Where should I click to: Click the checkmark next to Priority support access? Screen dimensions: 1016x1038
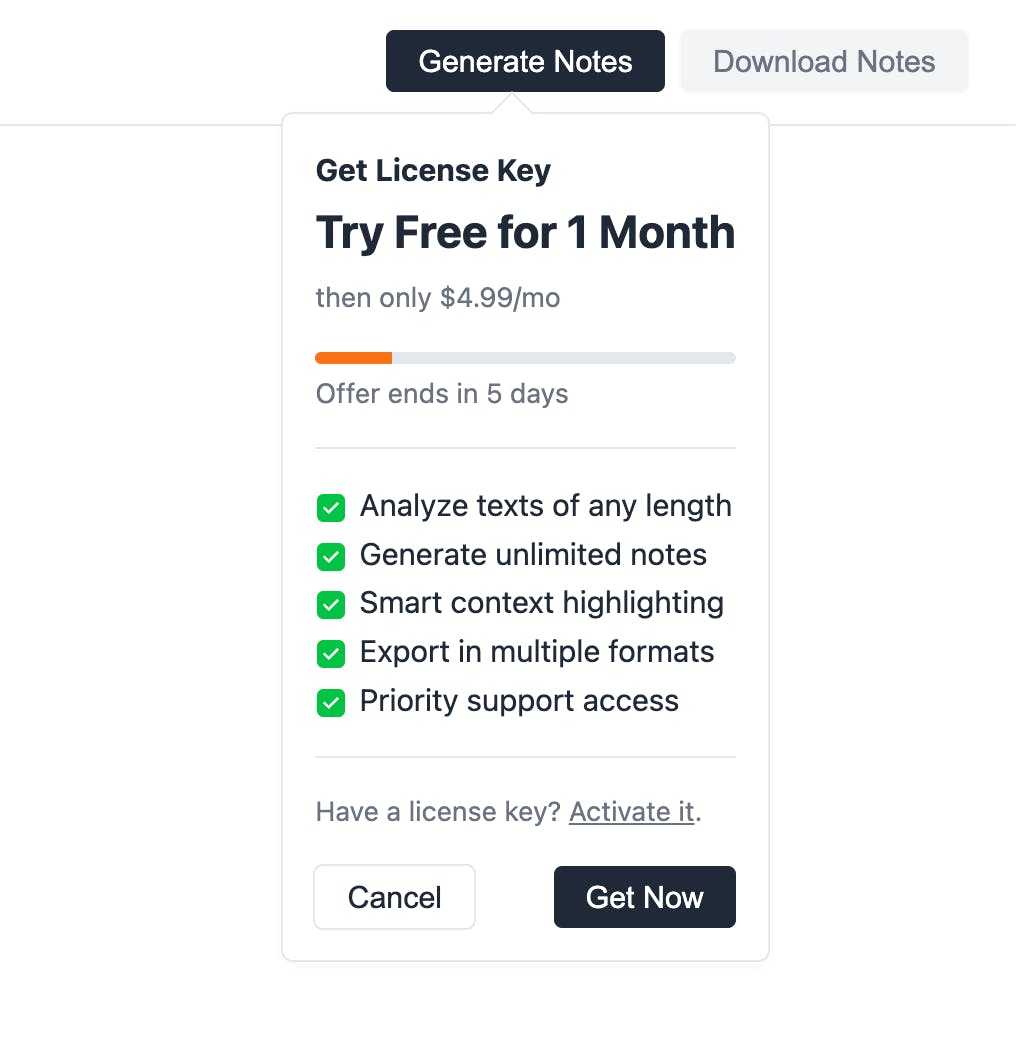[331, 703]
